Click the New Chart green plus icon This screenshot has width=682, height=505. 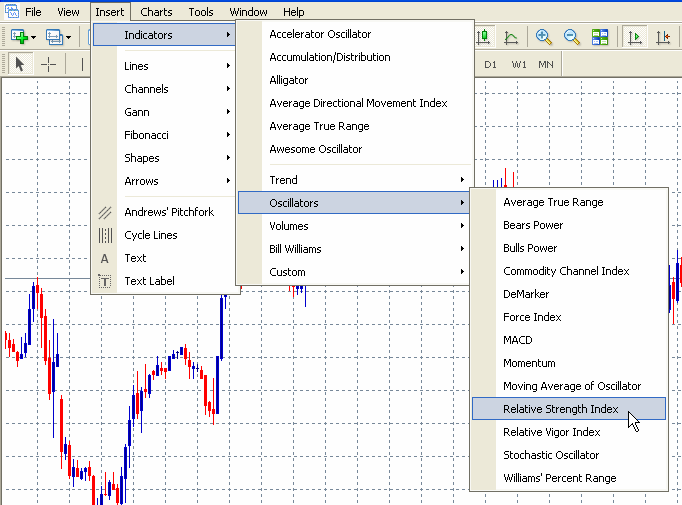(x=19, y=37)
